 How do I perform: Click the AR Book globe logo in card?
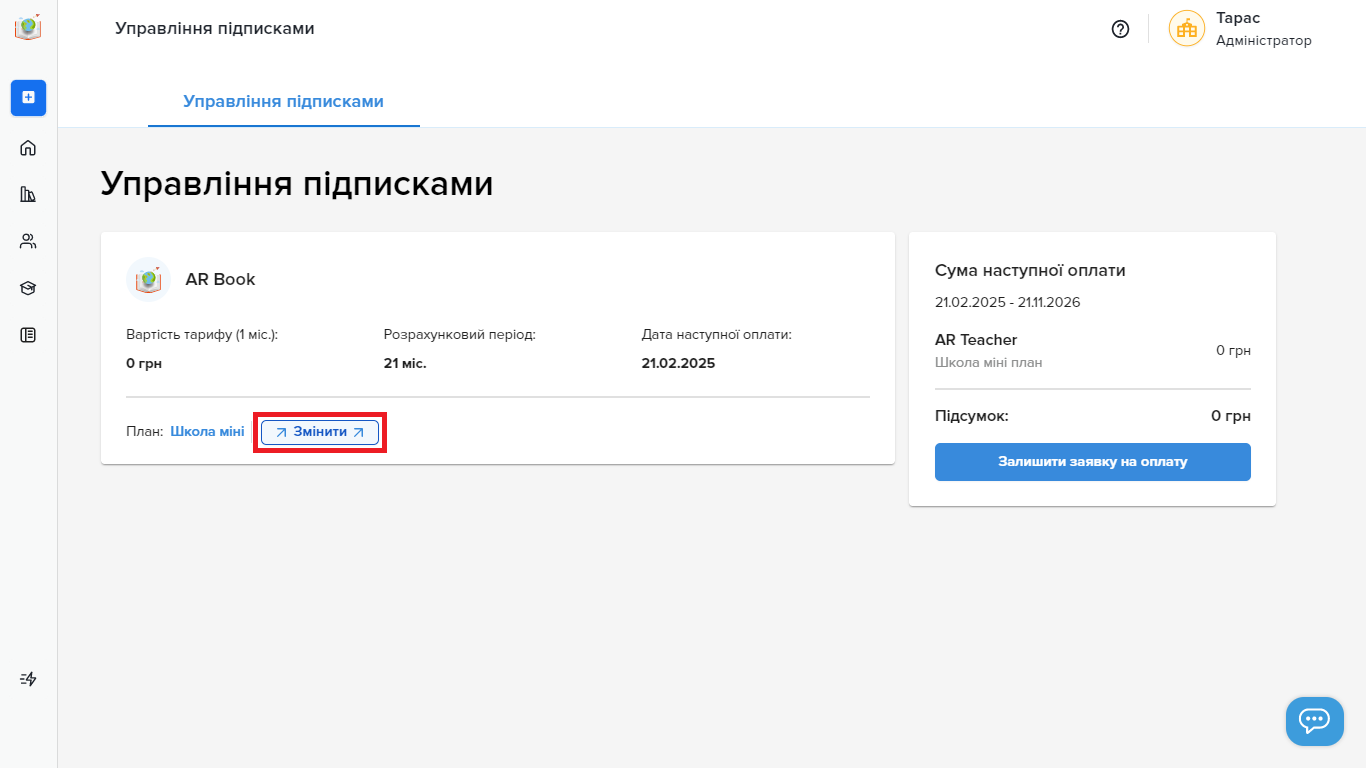148,280
